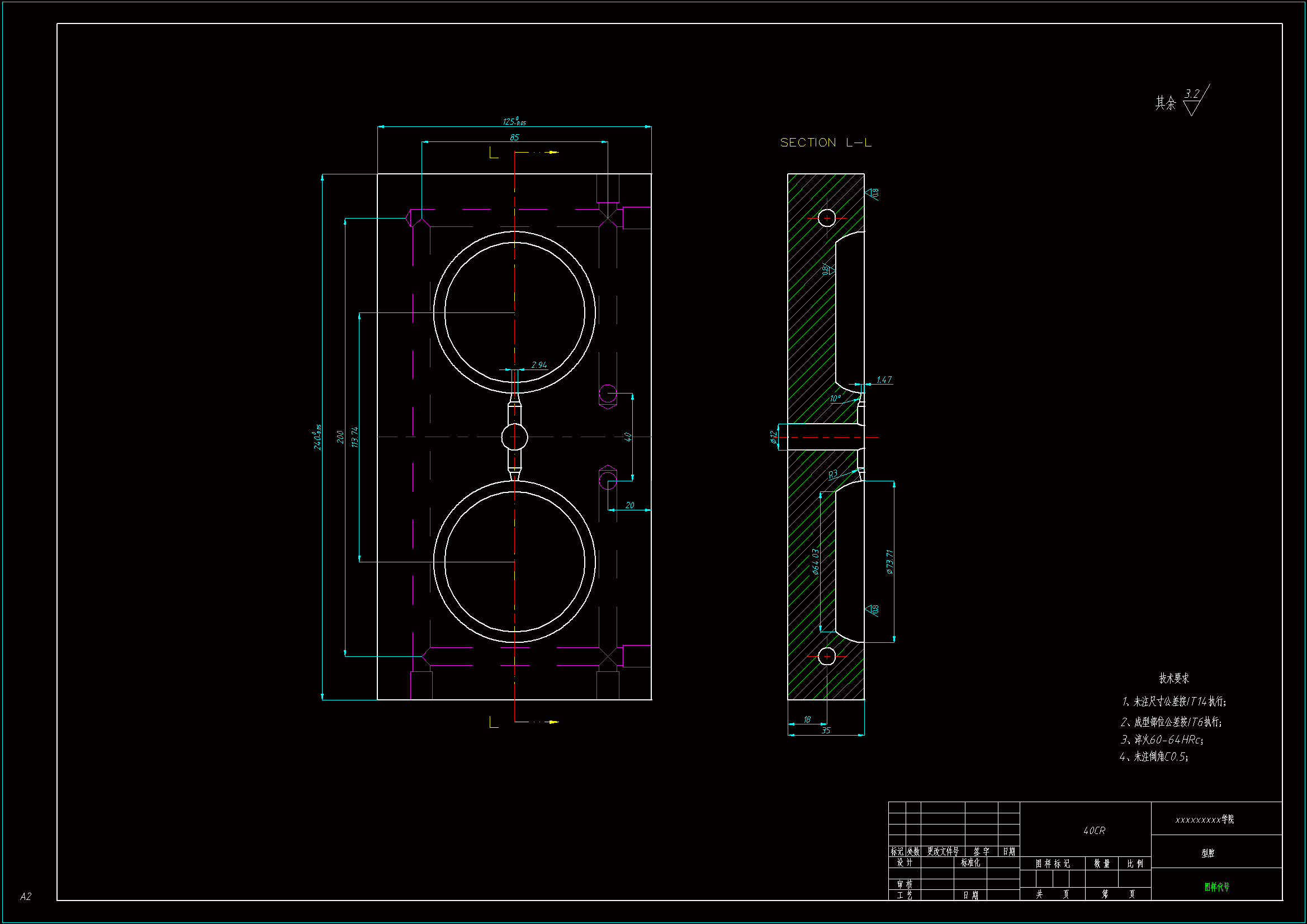Viewport: 1307px width, 924px height.
Task: Select the 1.47 dimension in section view
Action: click(x=883, y=380)
